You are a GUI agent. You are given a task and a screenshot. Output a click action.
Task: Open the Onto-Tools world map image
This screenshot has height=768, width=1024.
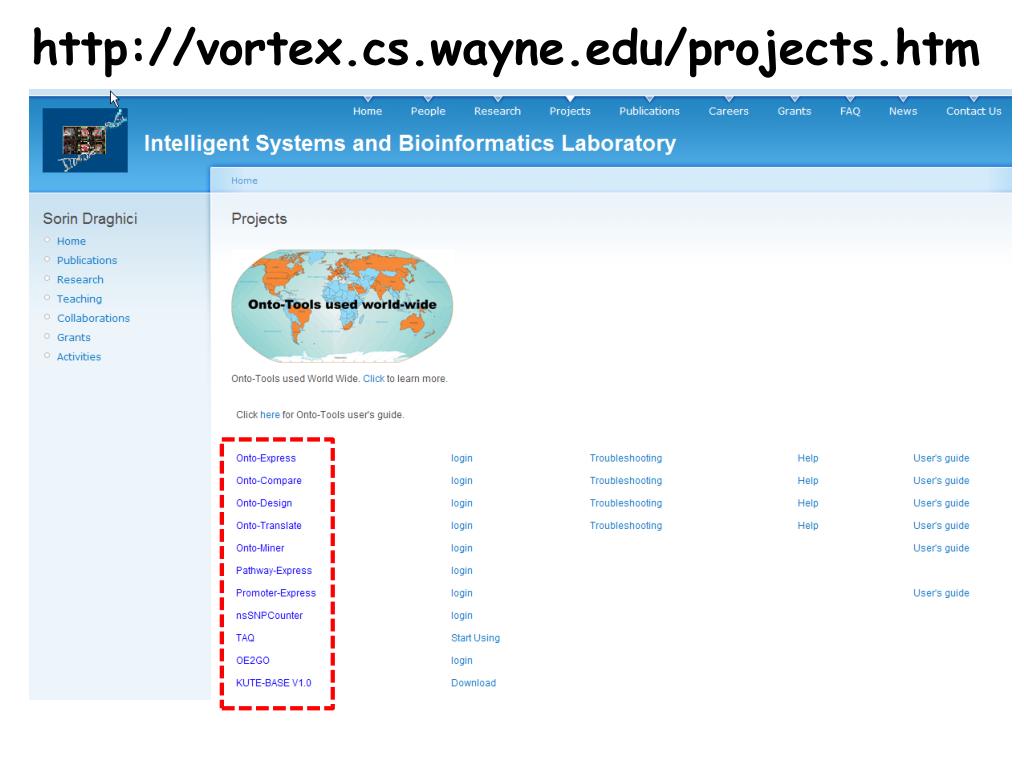click(x=342, y=306)
